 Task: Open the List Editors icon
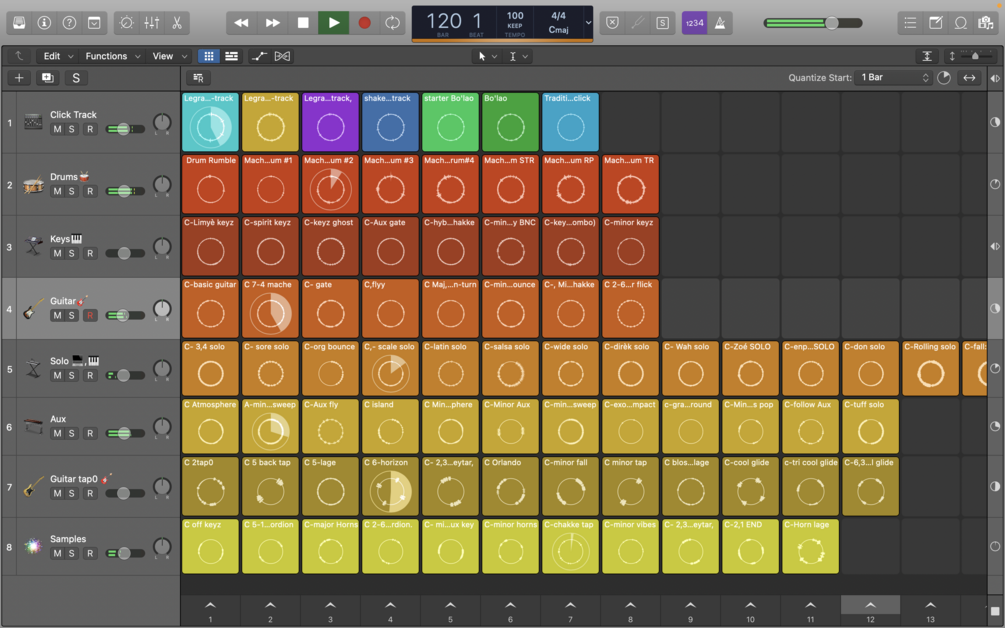[x=910, y=23]
